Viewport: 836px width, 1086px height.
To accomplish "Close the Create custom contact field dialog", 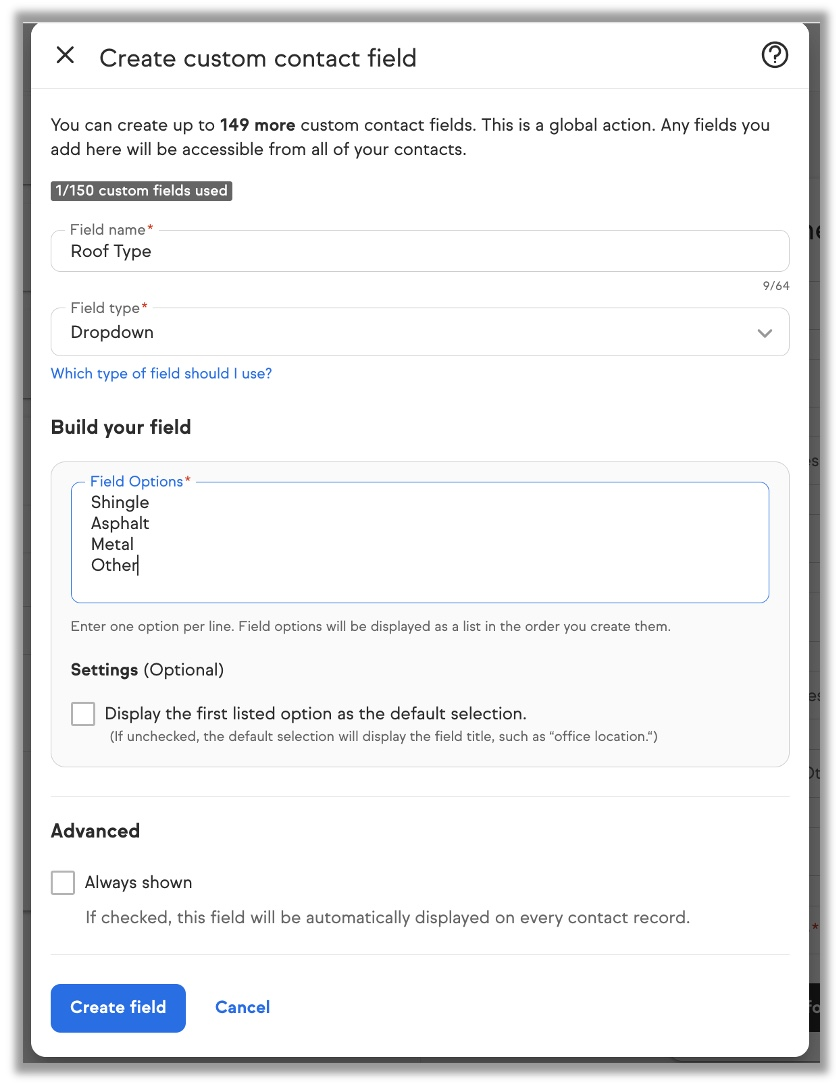I will pyautogui.click(x=65, y=56).
